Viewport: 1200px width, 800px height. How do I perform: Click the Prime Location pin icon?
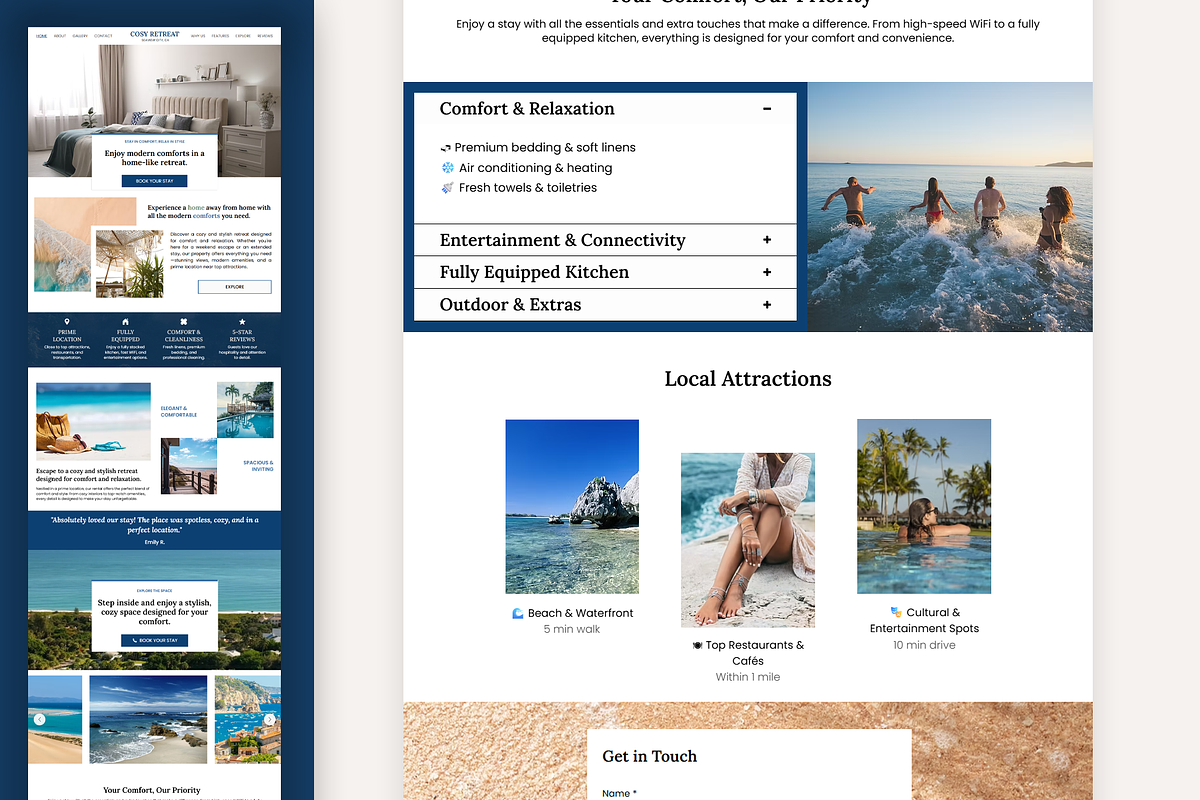click(67, 322)
